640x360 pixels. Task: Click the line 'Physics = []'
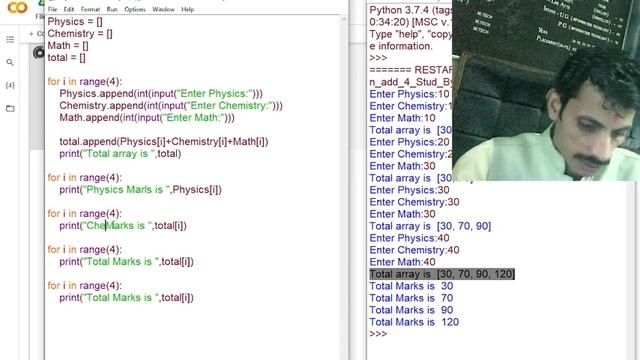tap(75, 22)
